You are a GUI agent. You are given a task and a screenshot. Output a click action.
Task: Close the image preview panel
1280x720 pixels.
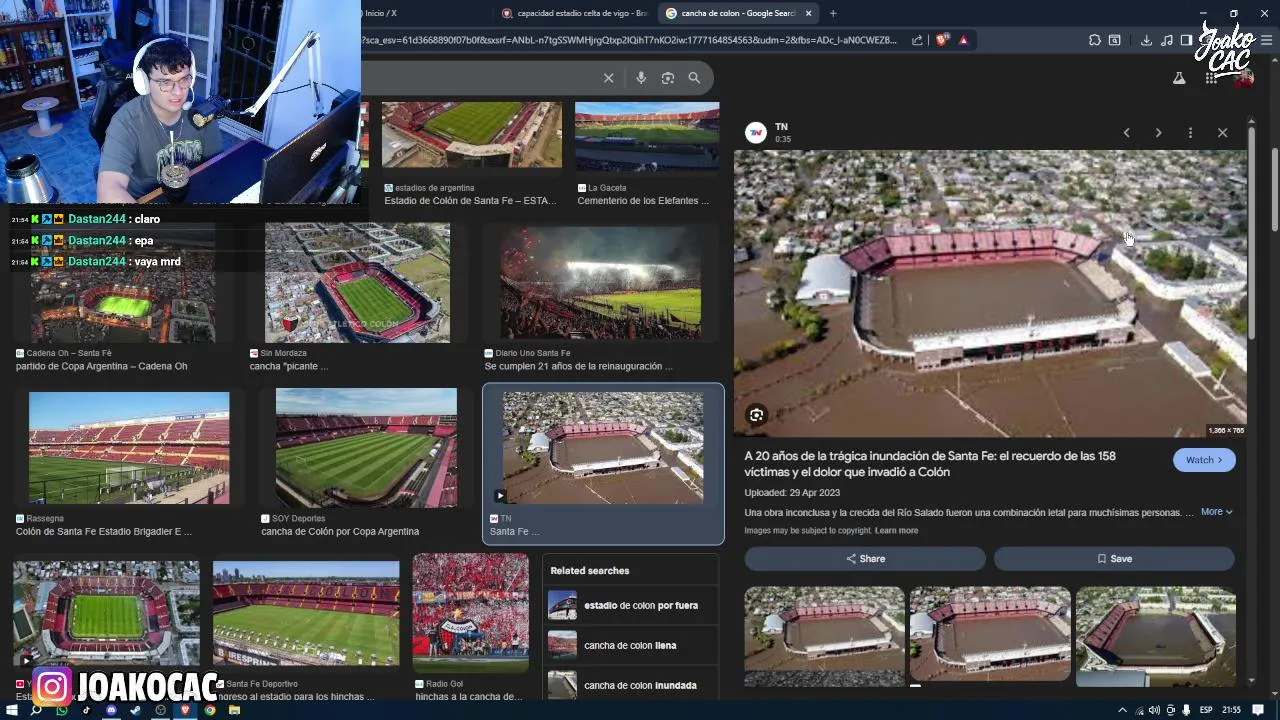1222,132
